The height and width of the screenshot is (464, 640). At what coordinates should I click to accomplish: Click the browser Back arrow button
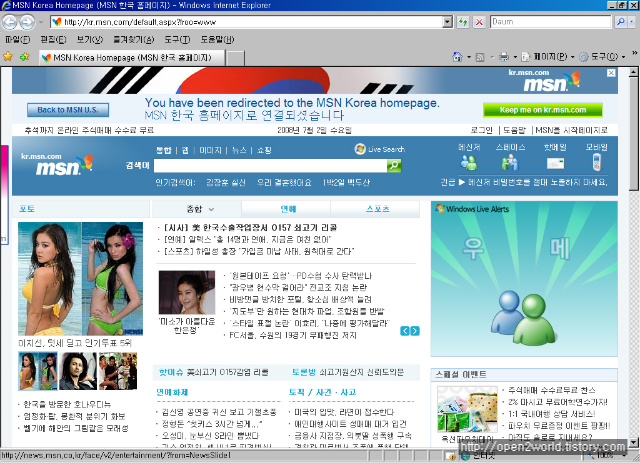[x=10, y=22]
